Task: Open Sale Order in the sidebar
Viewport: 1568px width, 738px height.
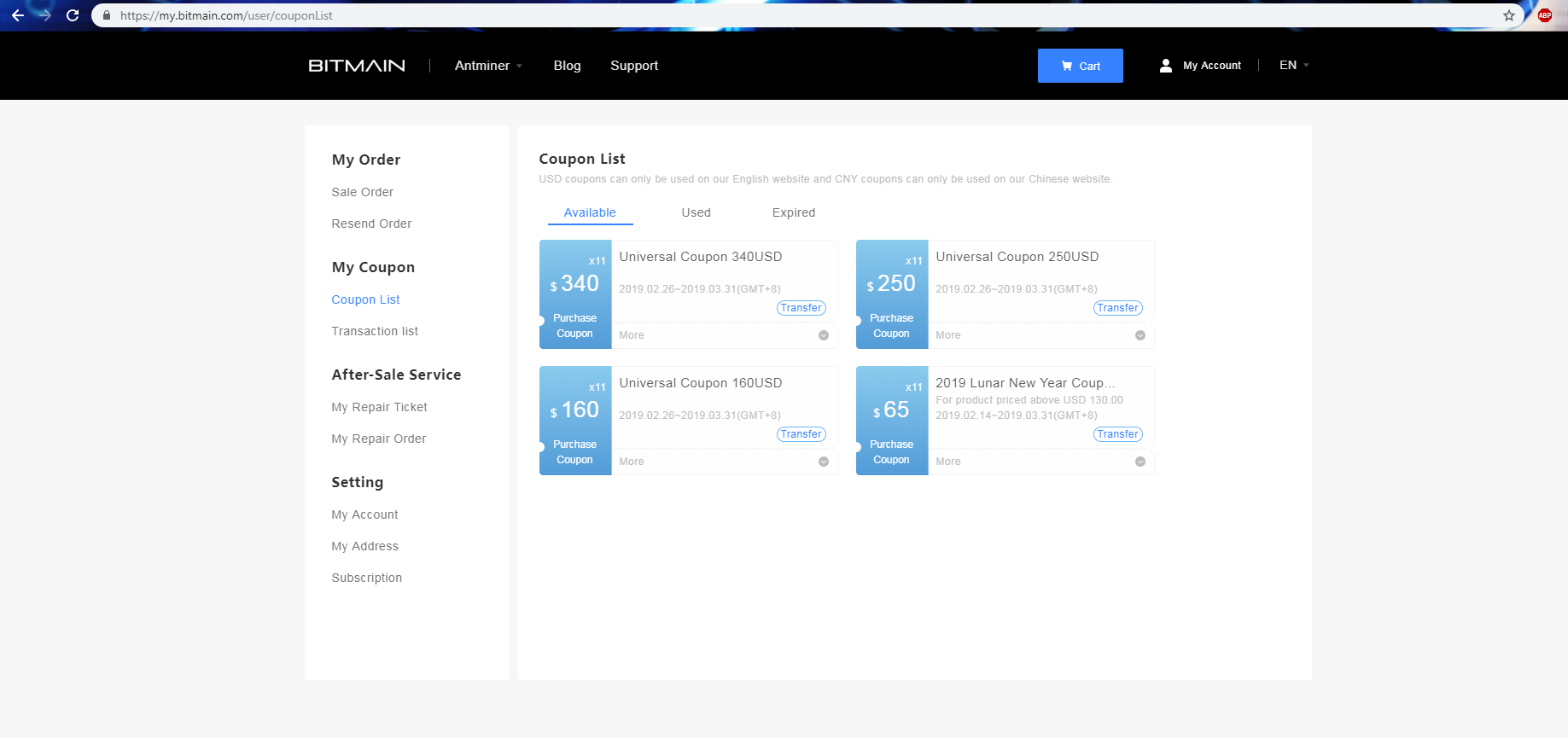Action: click(x=363, y=192)
